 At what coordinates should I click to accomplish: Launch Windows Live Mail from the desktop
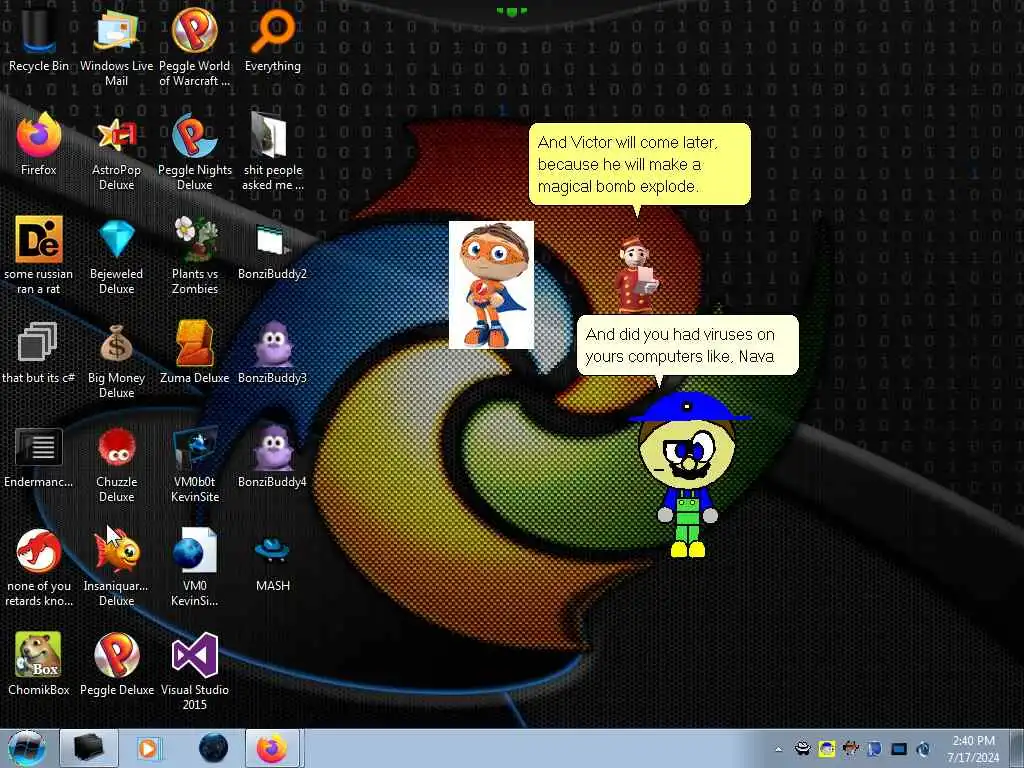[116, 47]
